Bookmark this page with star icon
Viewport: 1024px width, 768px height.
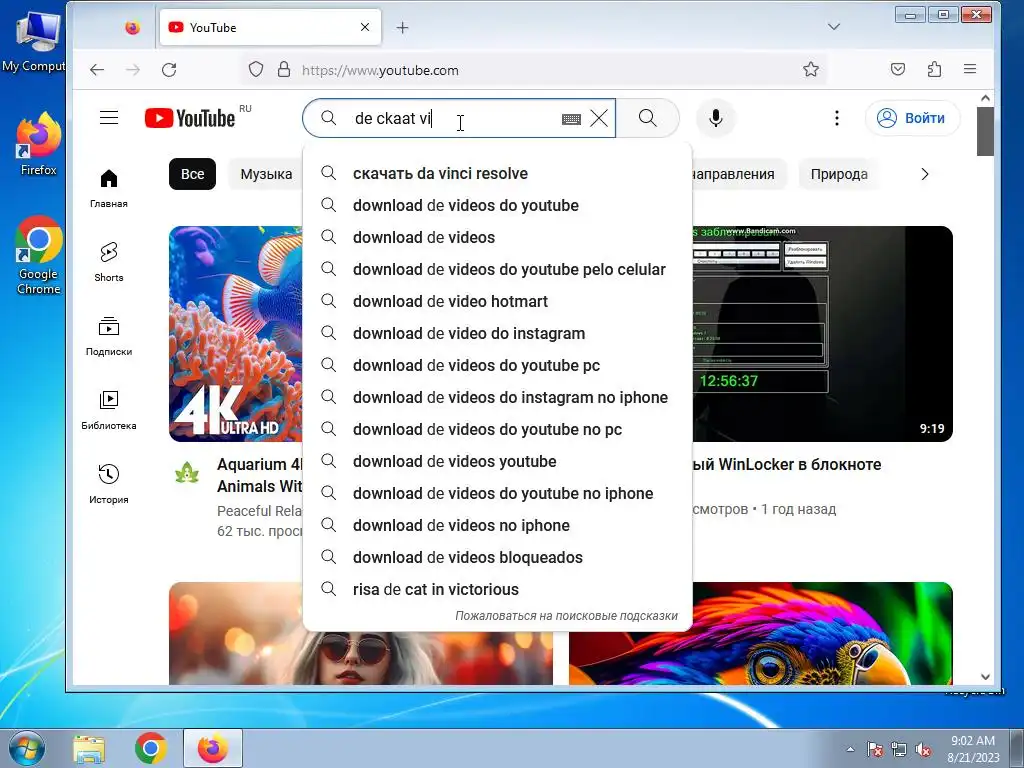(810, 69)
